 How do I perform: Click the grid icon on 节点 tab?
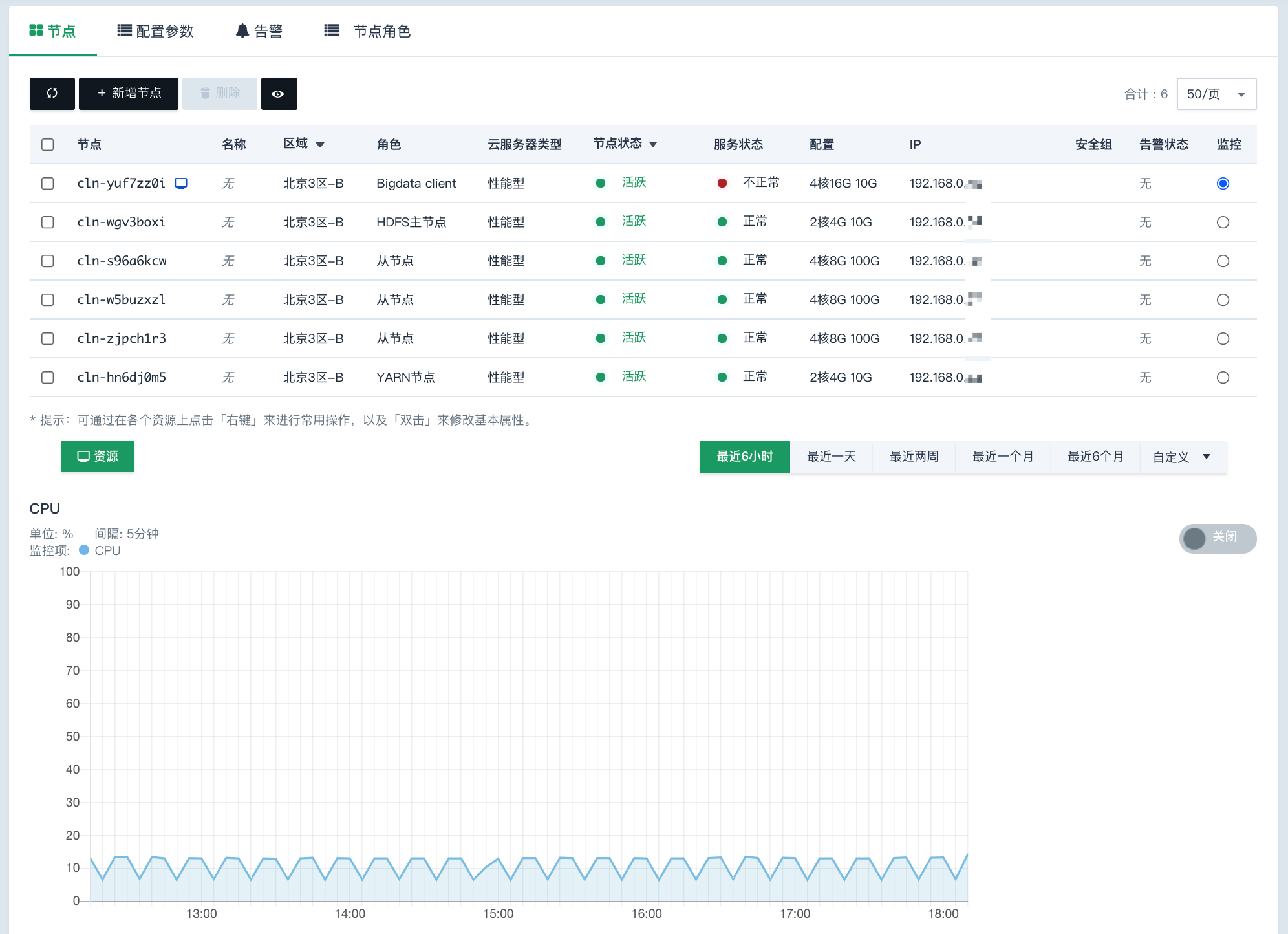pos(36,30)
